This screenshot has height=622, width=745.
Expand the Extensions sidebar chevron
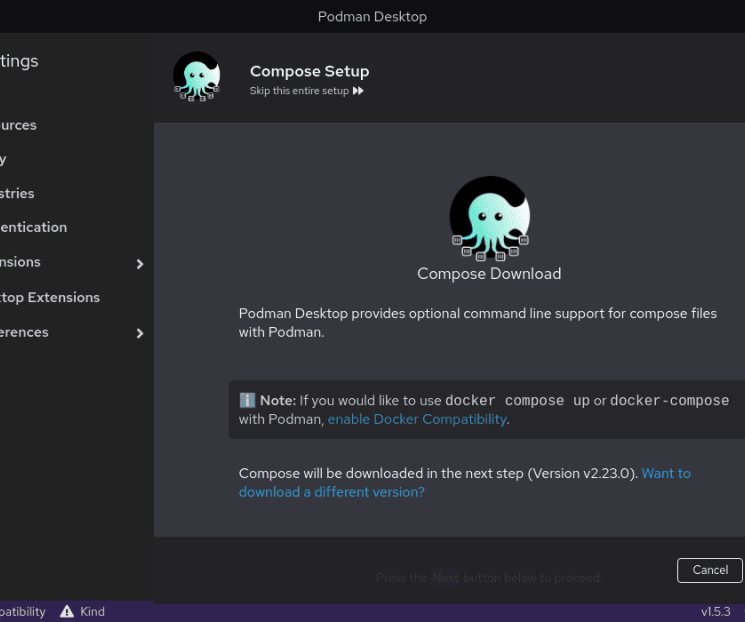tap(140, 264)
